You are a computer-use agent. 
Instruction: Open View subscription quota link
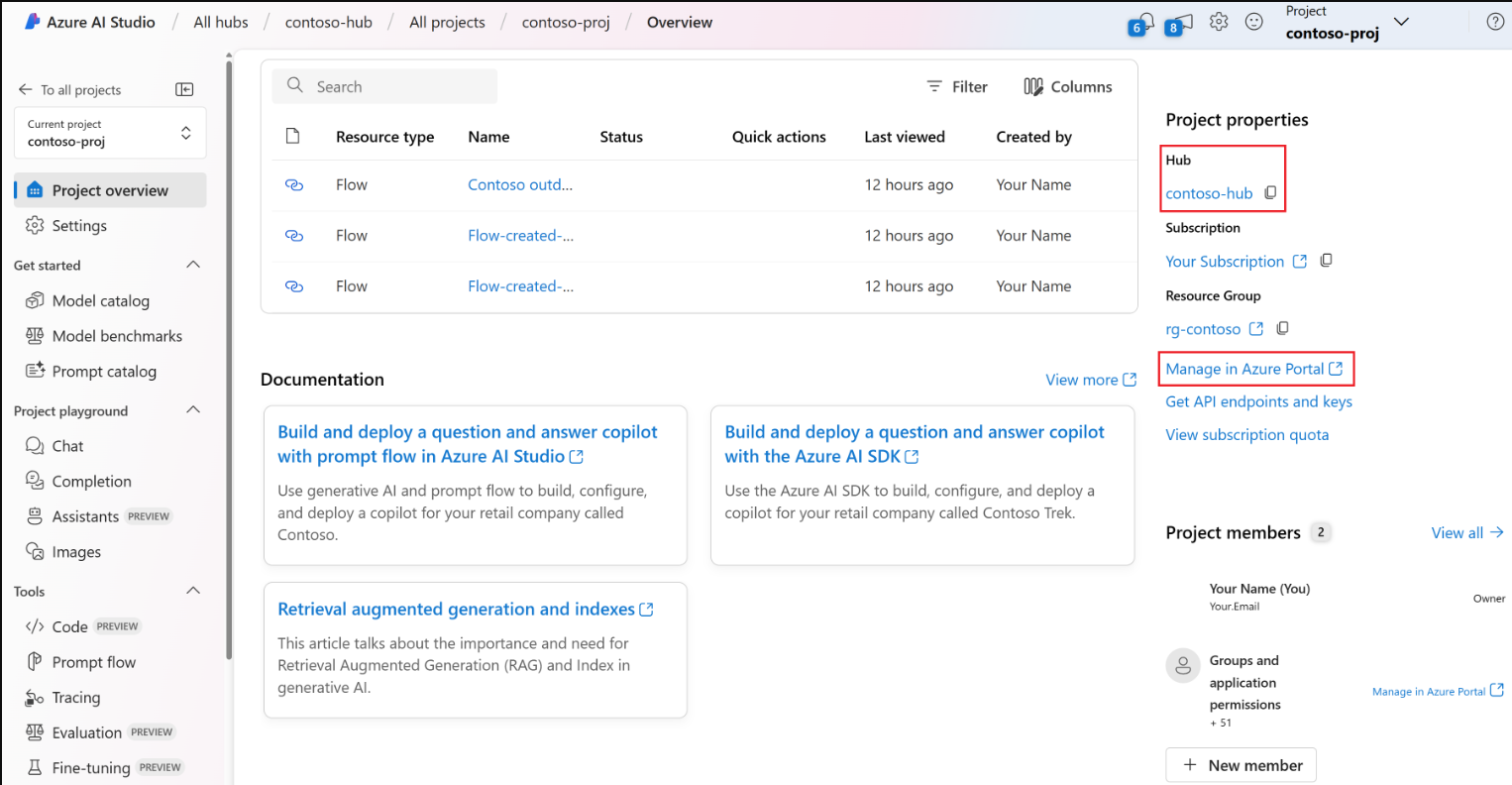click(1246, 434)
